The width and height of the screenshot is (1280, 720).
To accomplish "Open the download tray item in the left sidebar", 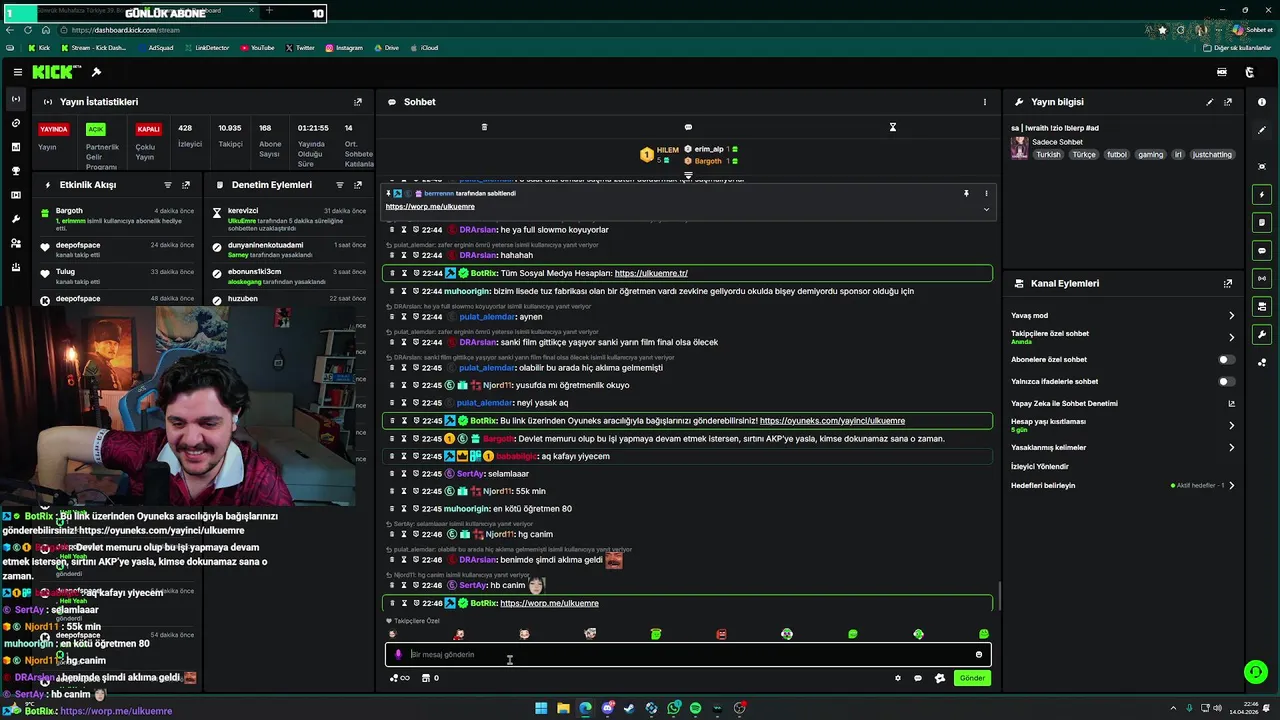I will pyautogui.click(x=15, y=267).
